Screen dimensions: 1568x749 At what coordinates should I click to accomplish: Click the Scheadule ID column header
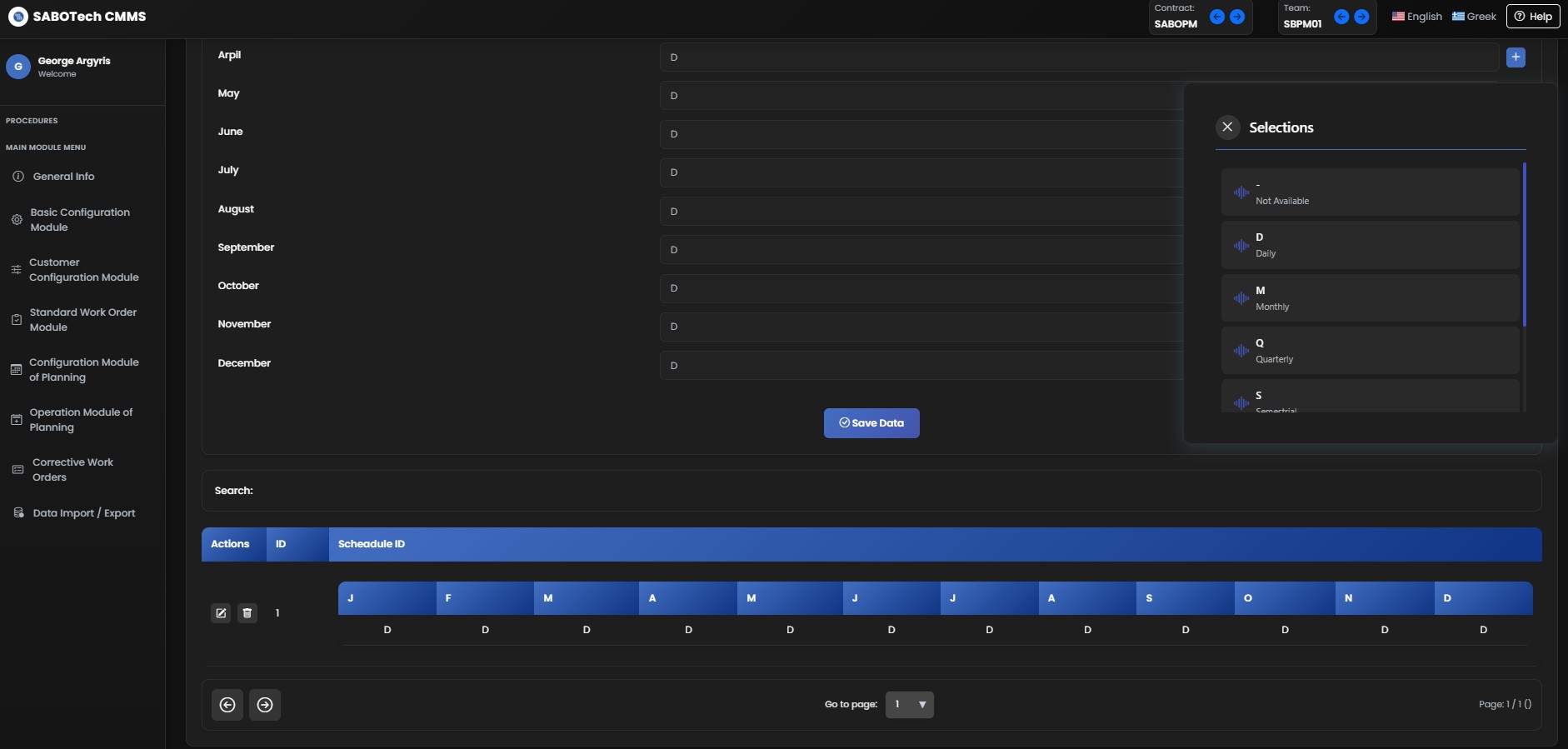pyautogui.click(x=935, y=544)
